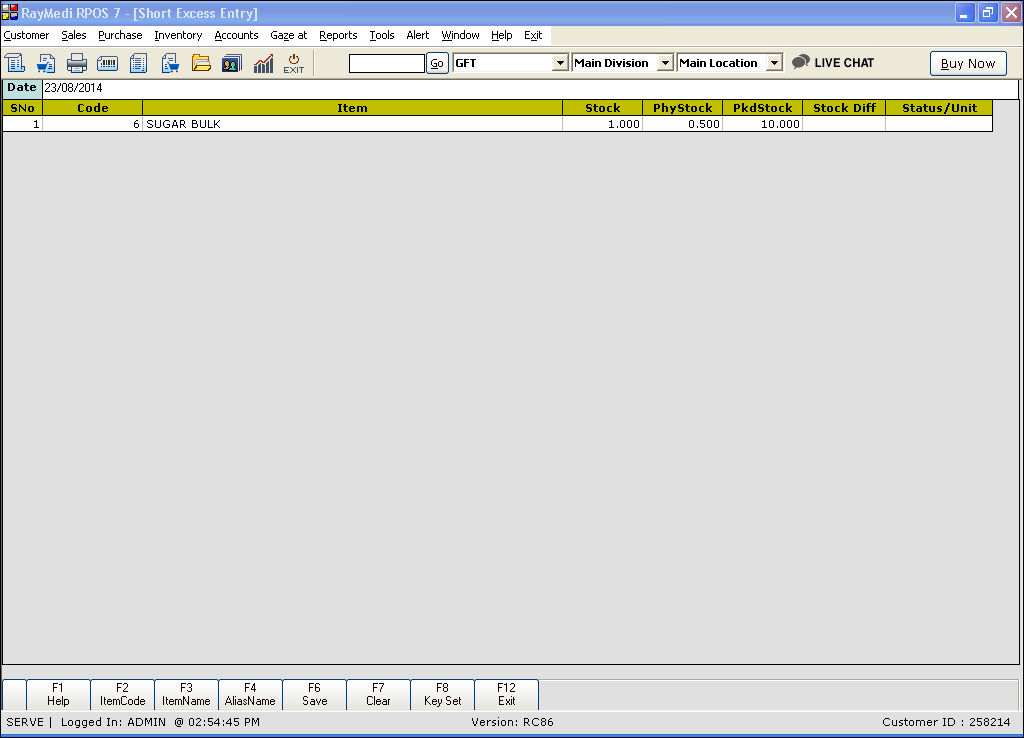Click the Stock value 1.000 cell
1024x738 pixels.
(x=602, y=124)
